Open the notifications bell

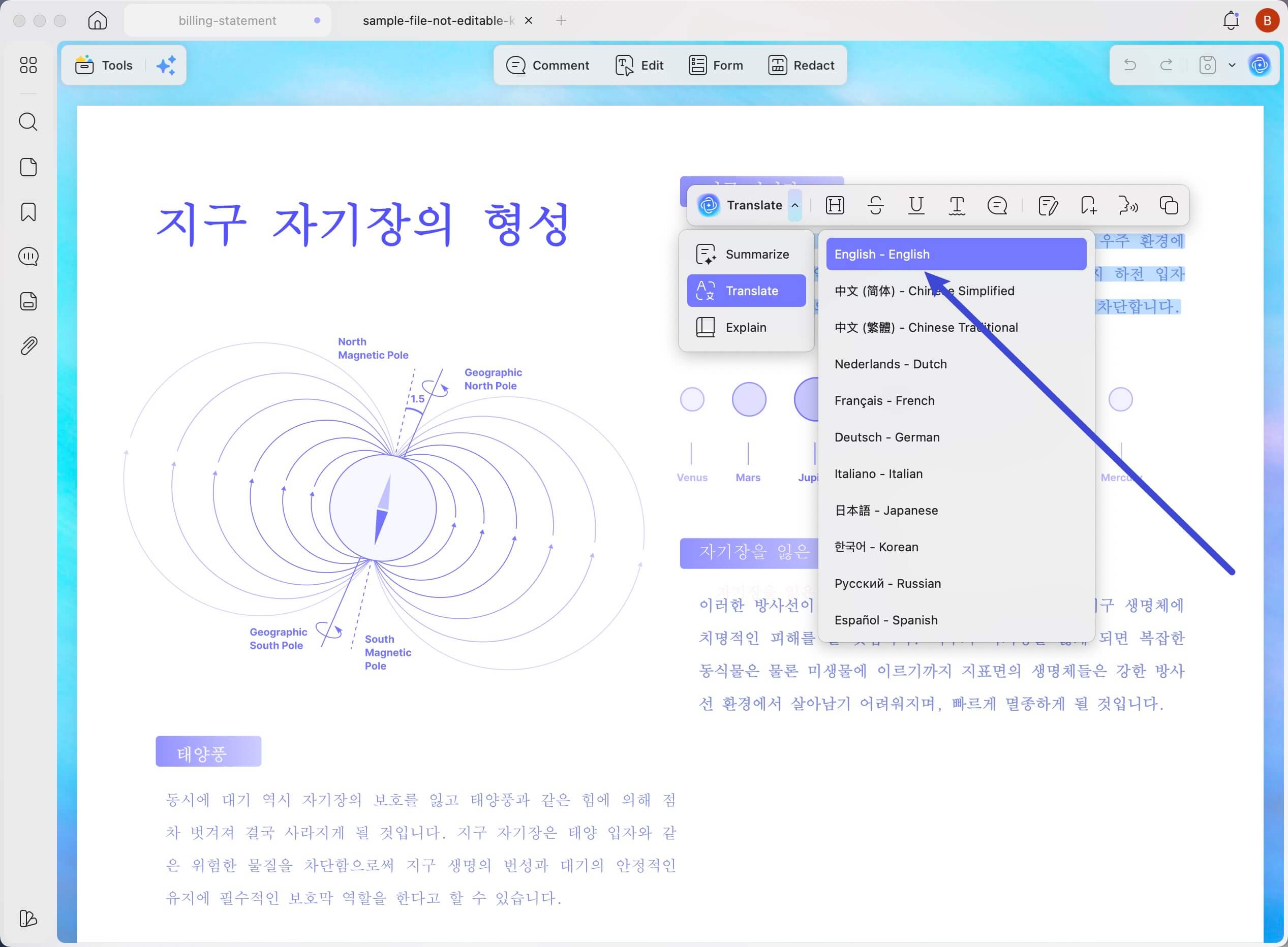coord(1231,21)
